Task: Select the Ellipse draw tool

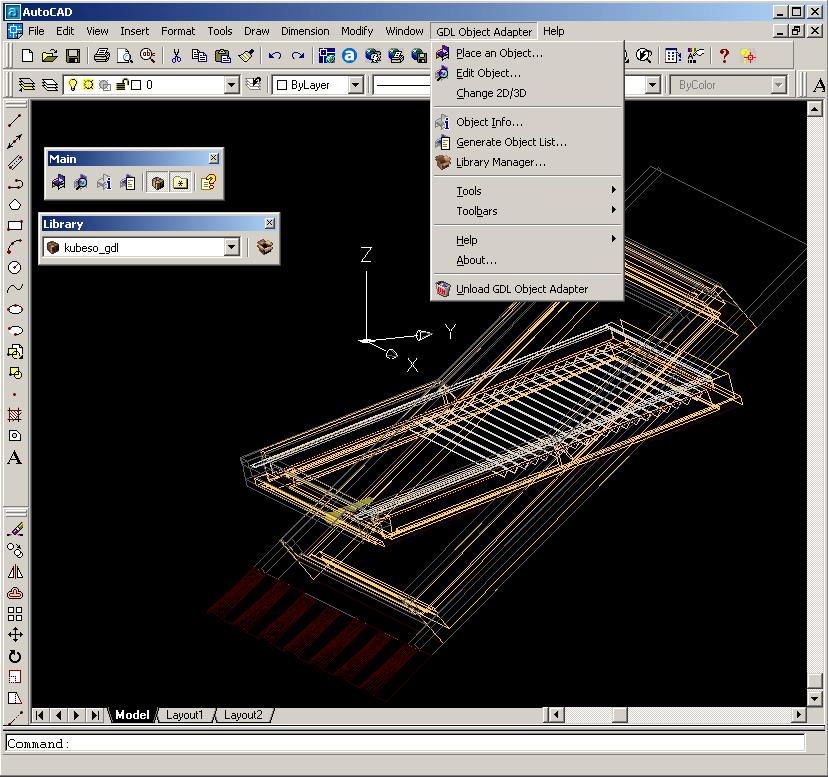Action: (x=15, y=310)
